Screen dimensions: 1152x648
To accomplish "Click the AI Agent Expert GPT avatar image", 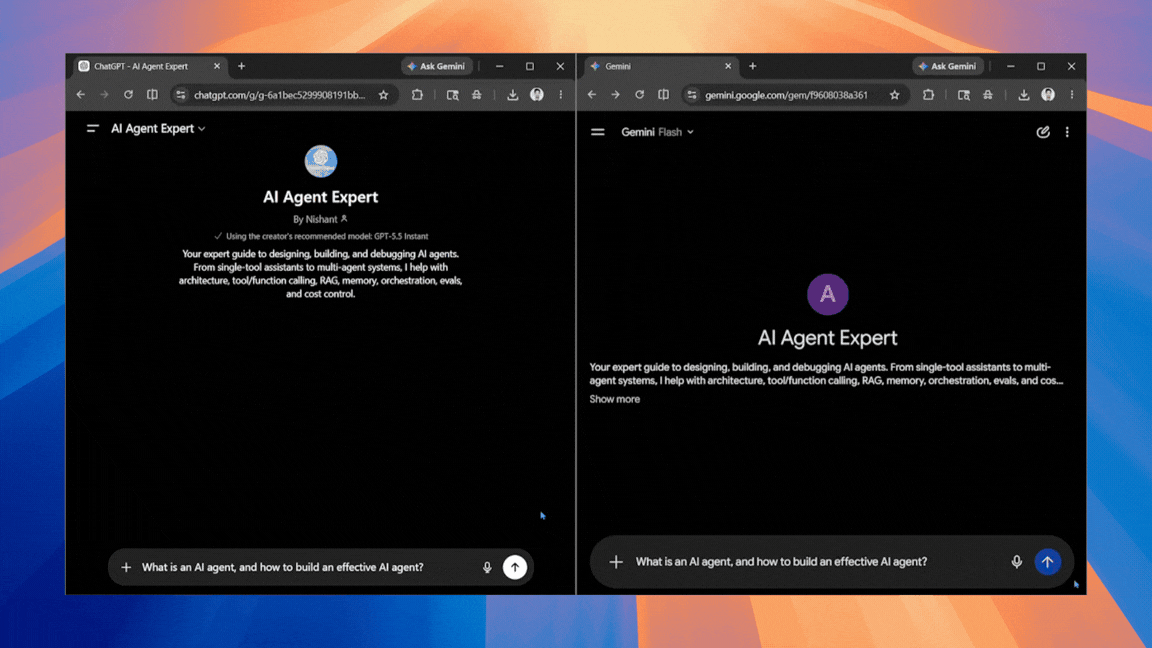I will tap(321, 162).
